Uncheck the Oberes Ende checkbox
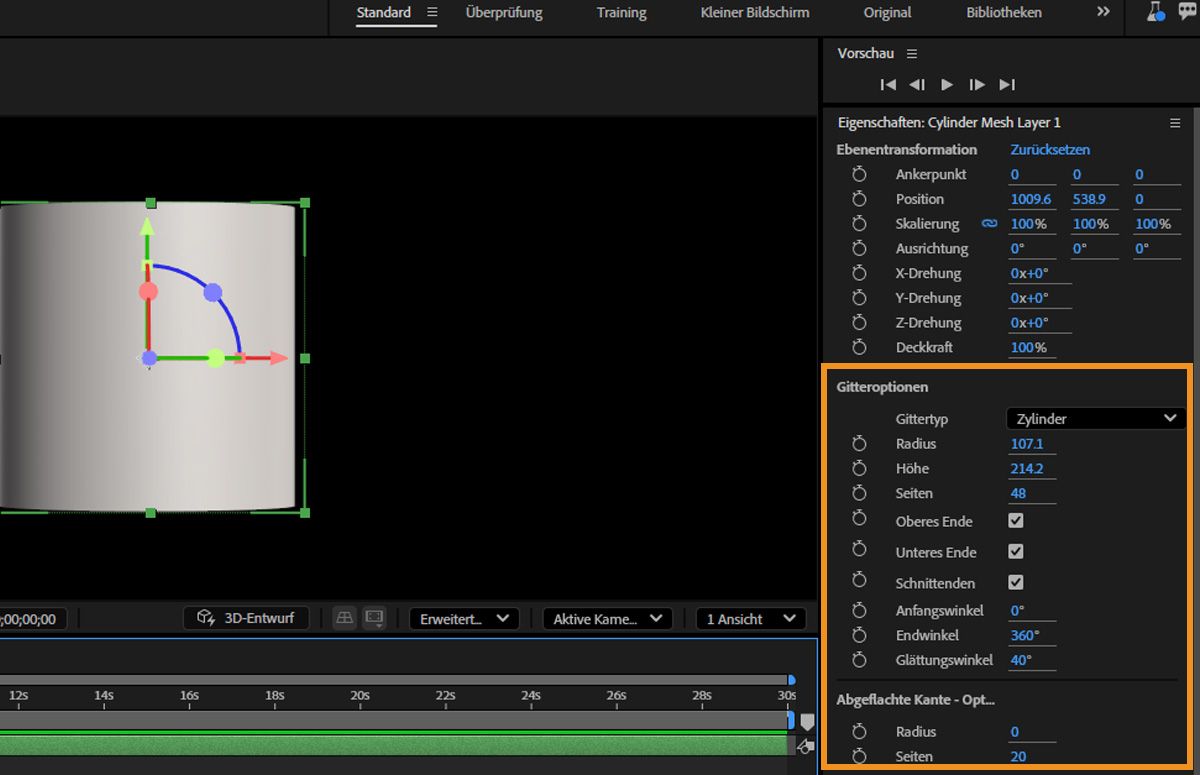This screenshot has width=1200, height=775. tap(1016, 521)
